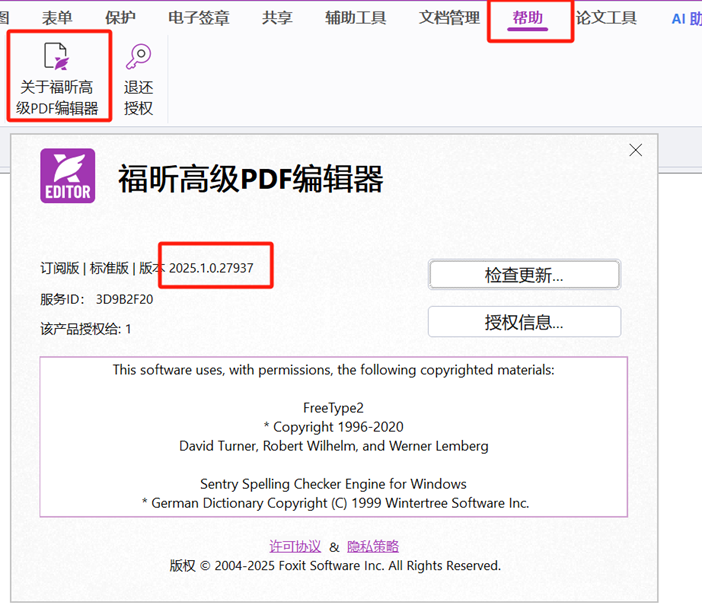
Task: Click the Copyright 1996-2020 line
Action: (x=334, y=427)
